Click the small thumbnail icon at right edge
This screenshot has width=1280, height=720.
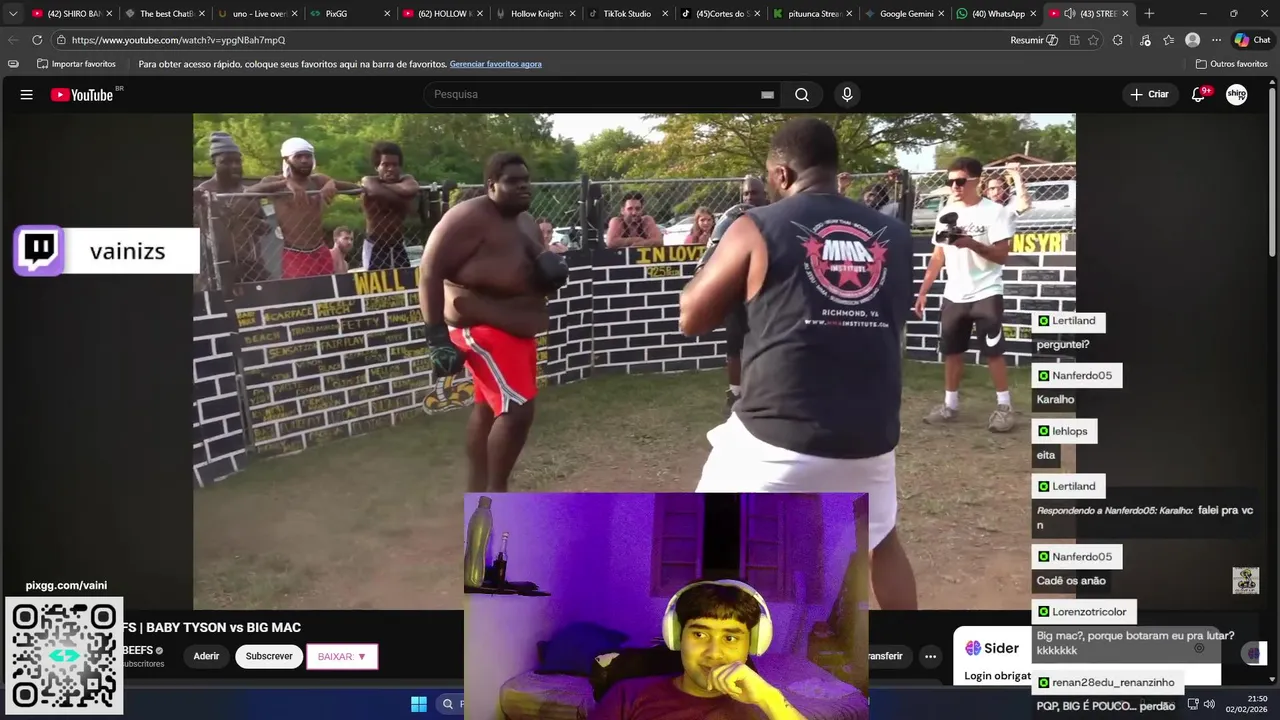pyautogui.click(x=1245, y=580)
